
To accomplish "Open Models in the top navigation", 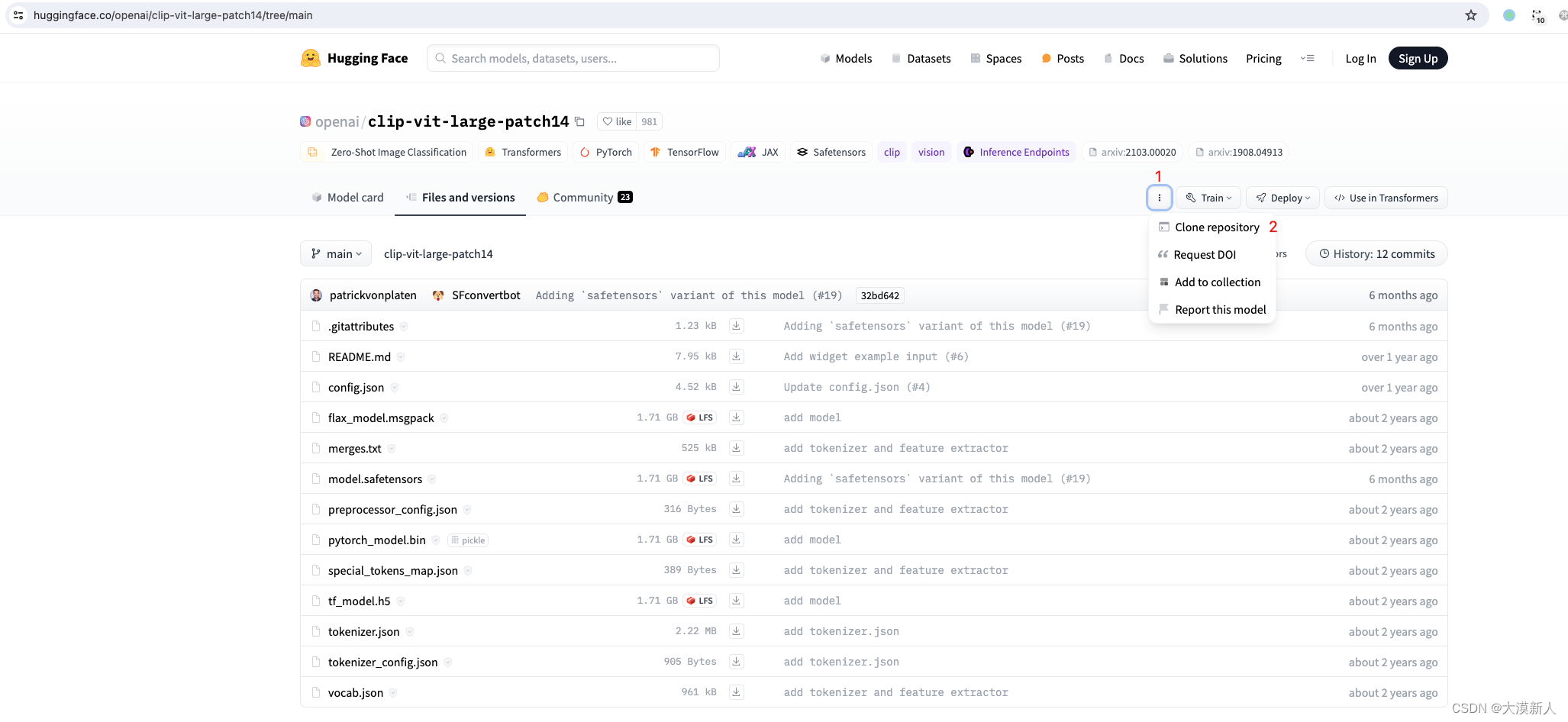I will [x=846, y=59].
